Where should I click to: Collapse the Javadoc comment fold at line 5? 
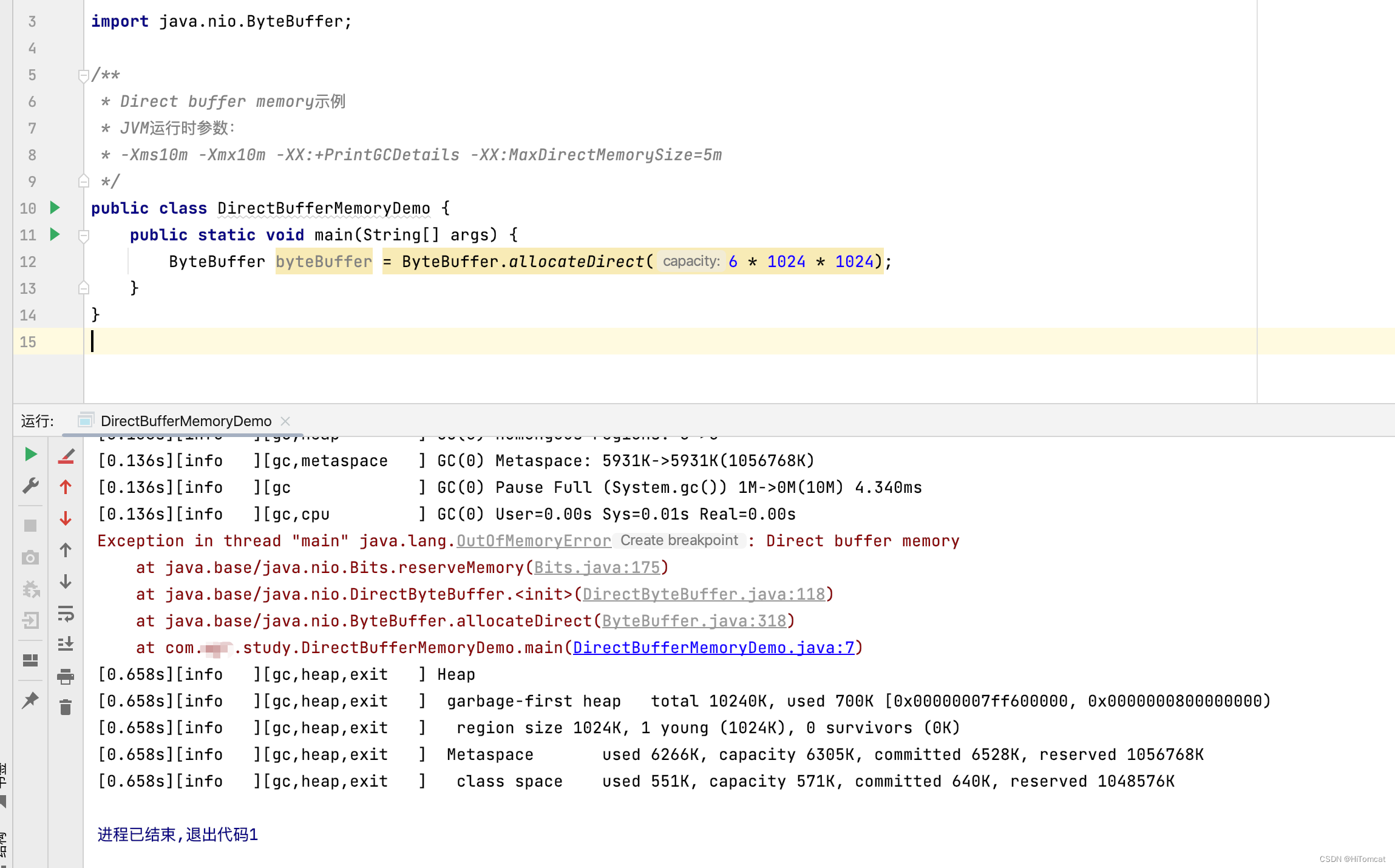point(84,75)
